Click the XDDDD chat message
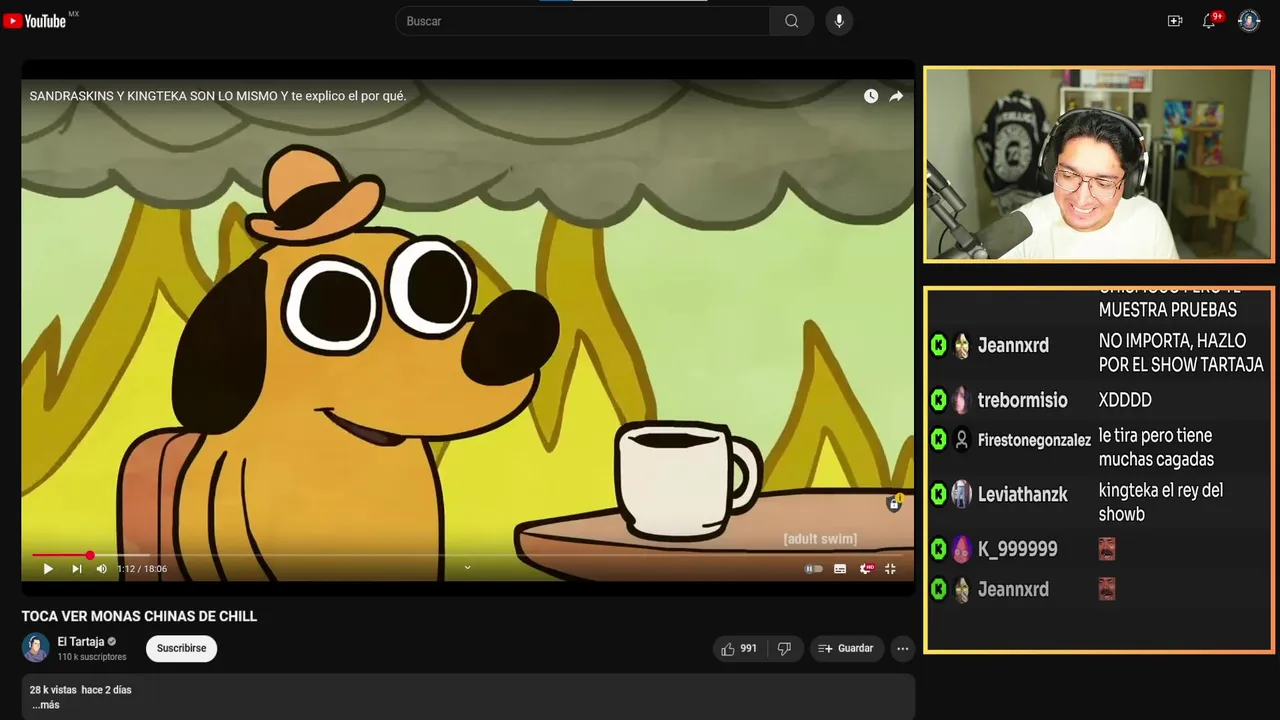This screenshot has height=720, width=1280. click(1125, 400)
